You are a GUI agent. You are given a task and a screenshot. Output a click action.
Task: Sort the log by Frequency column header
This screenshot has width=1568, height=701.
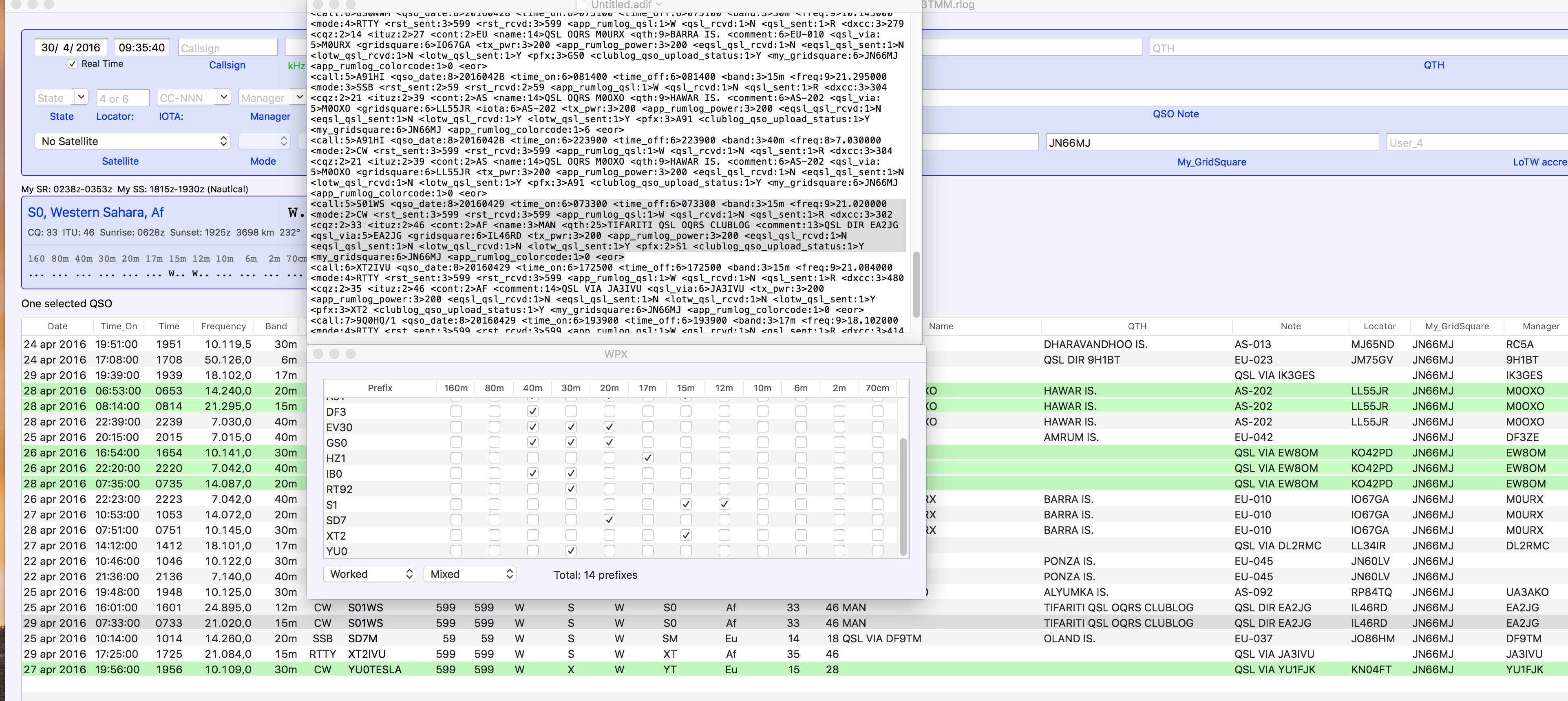click(x=223, y=326)
